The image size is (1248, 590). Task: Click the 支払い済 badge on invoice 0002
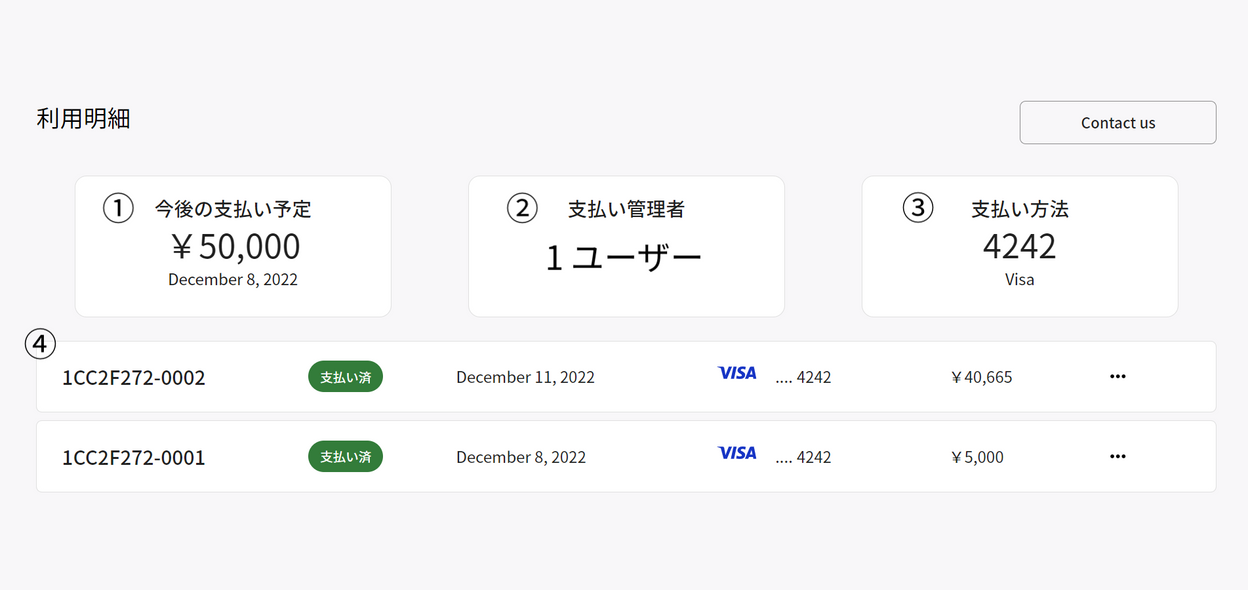[345, 377]
